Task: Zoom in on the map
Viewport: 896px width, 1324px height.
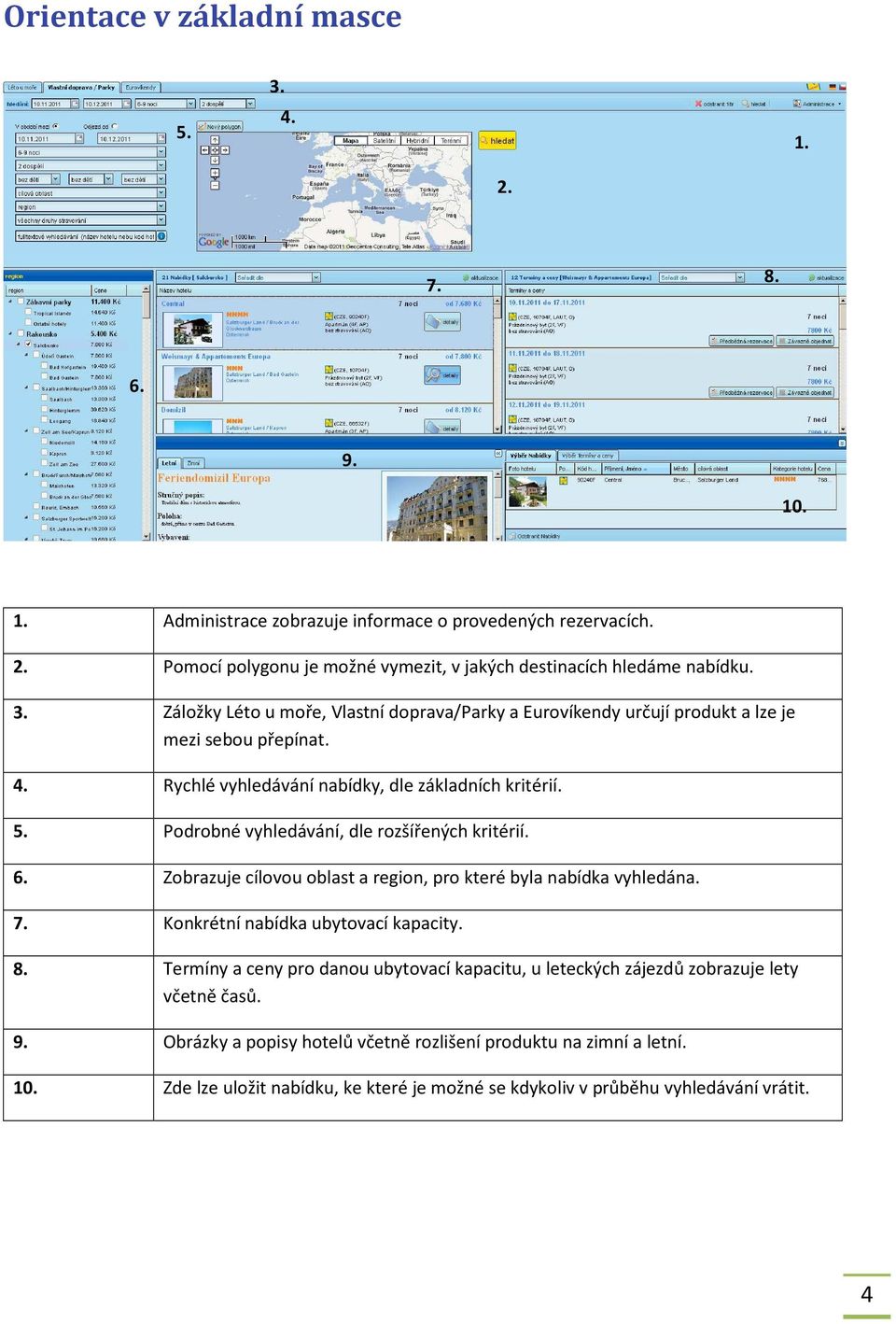Action: 215,173
